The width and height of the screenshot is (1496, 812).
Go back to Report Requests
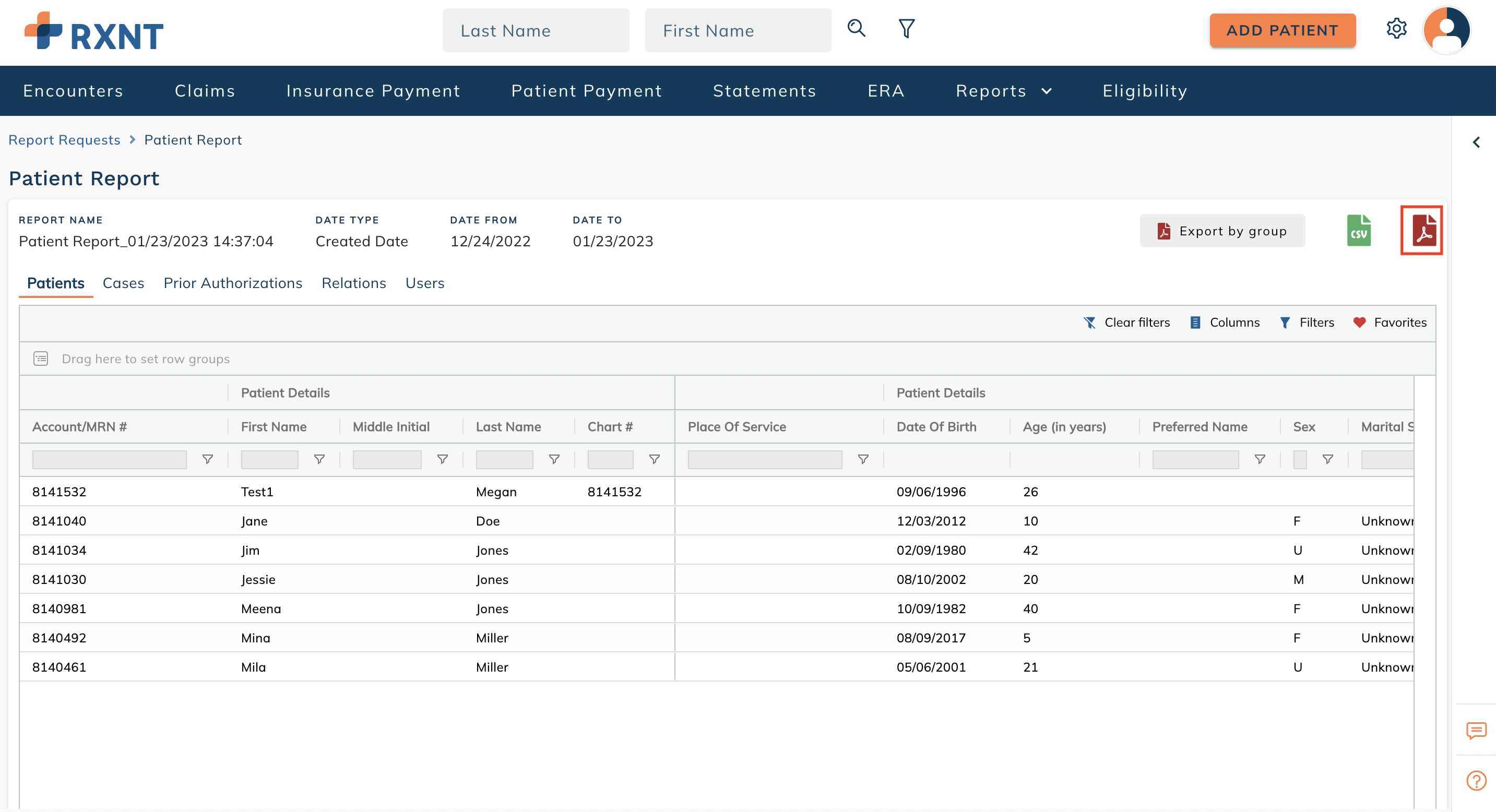(x=64, y=140)
